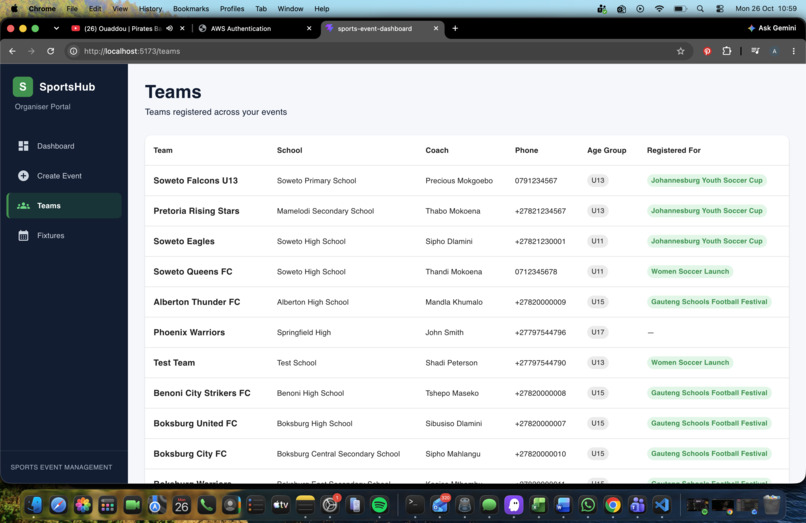806x523 pixels.
Task: Reload the page with the refresh icon
Action: point(50,51)
